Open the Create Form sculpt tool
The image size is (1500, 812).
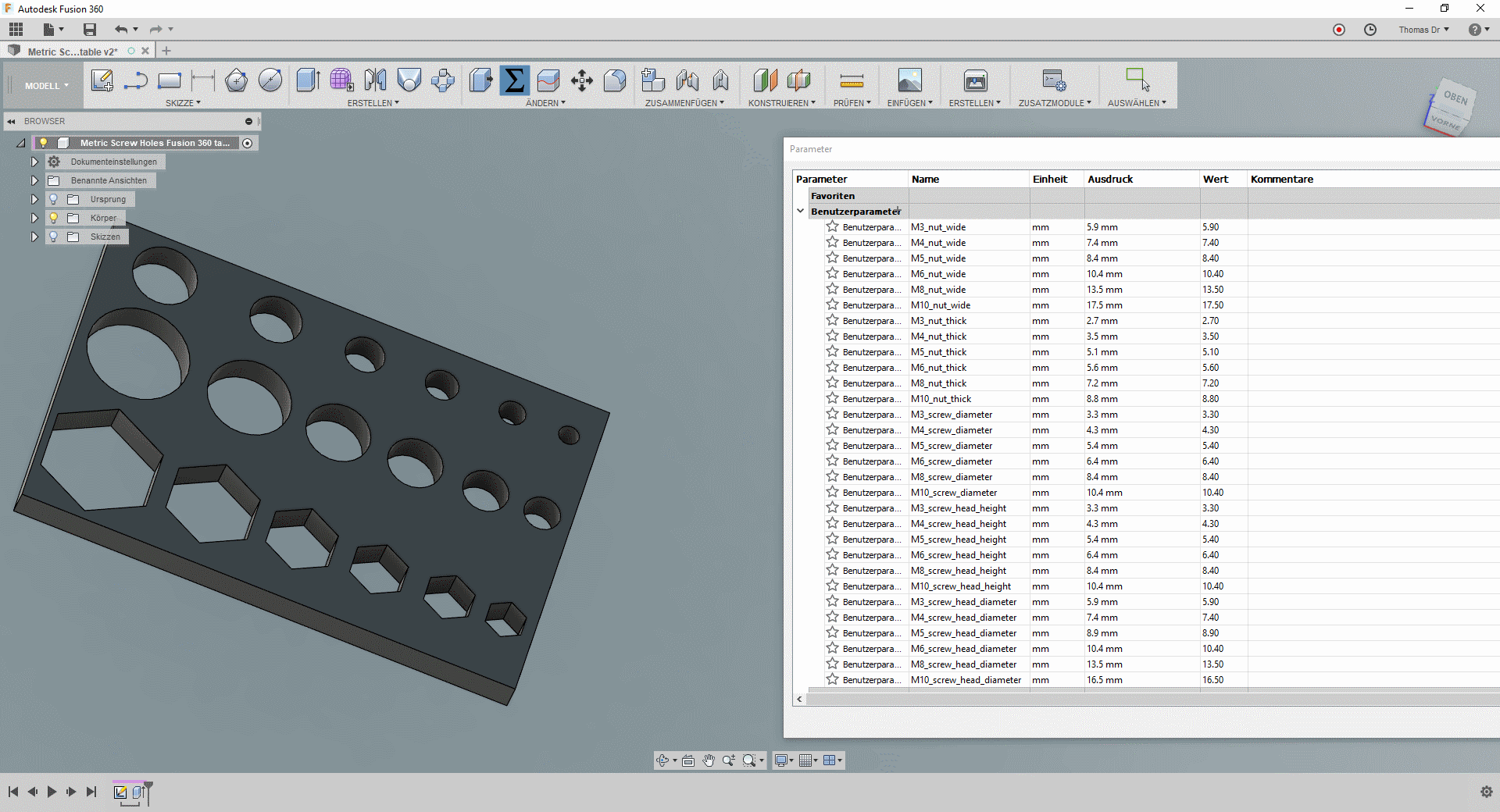click(341, 80)
